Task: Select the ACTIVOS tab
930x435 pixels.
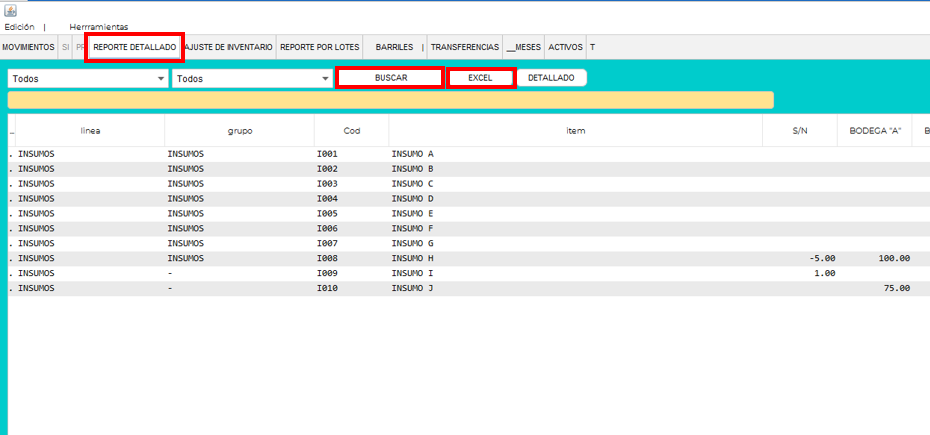Action: coord(565,47)
